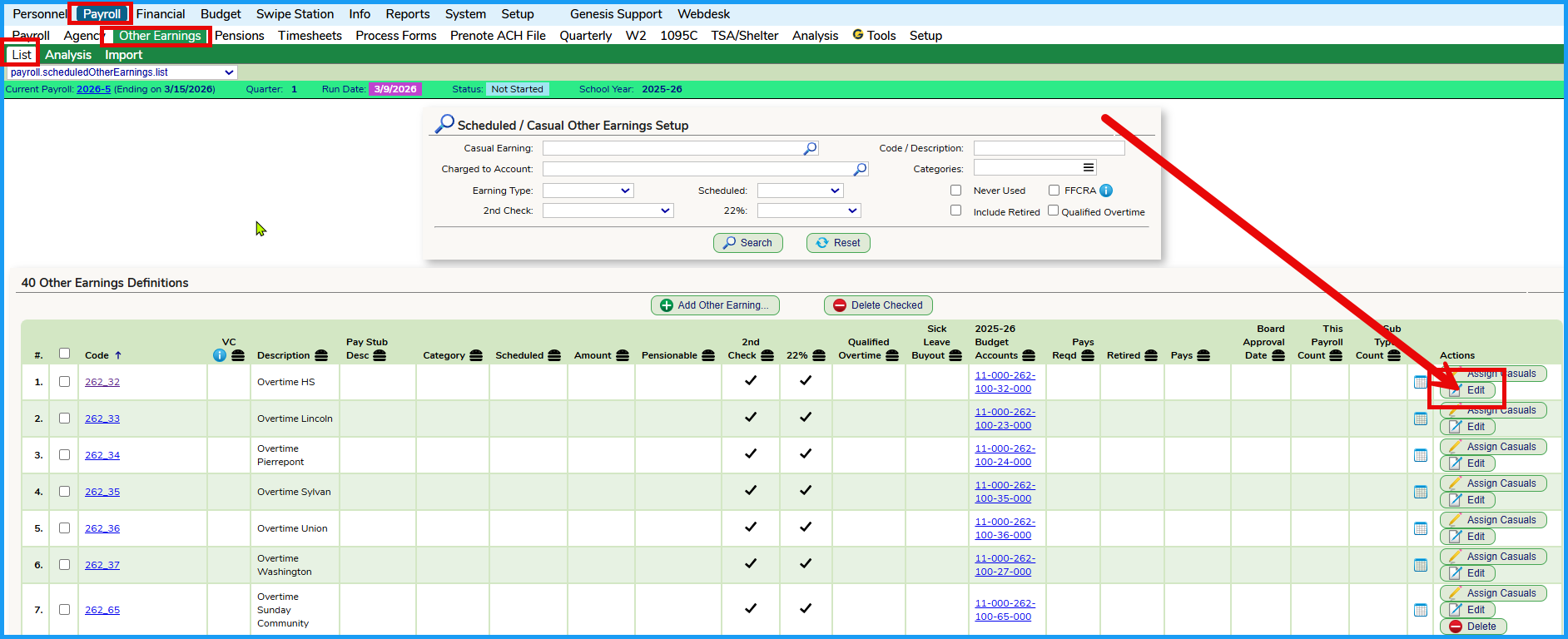Toggle the select-all checkbox in table header
1568x639 pixels.
click(64, 354)
